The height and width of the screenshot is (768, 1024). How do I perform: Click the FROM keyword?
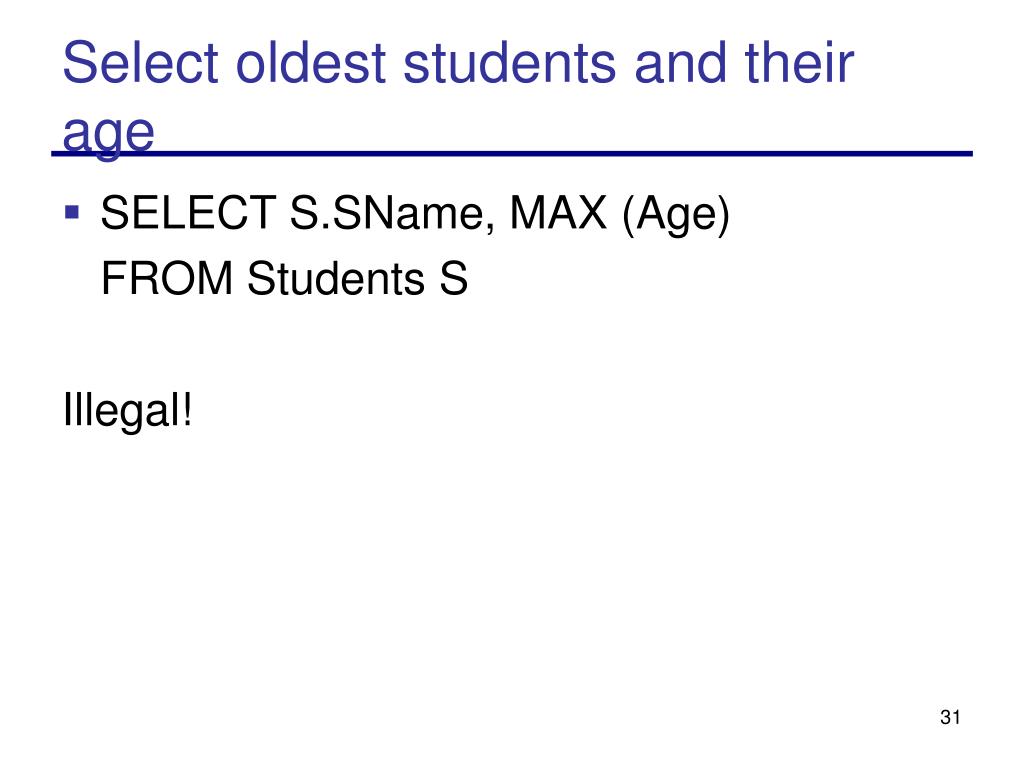click(x=167, y=279)
